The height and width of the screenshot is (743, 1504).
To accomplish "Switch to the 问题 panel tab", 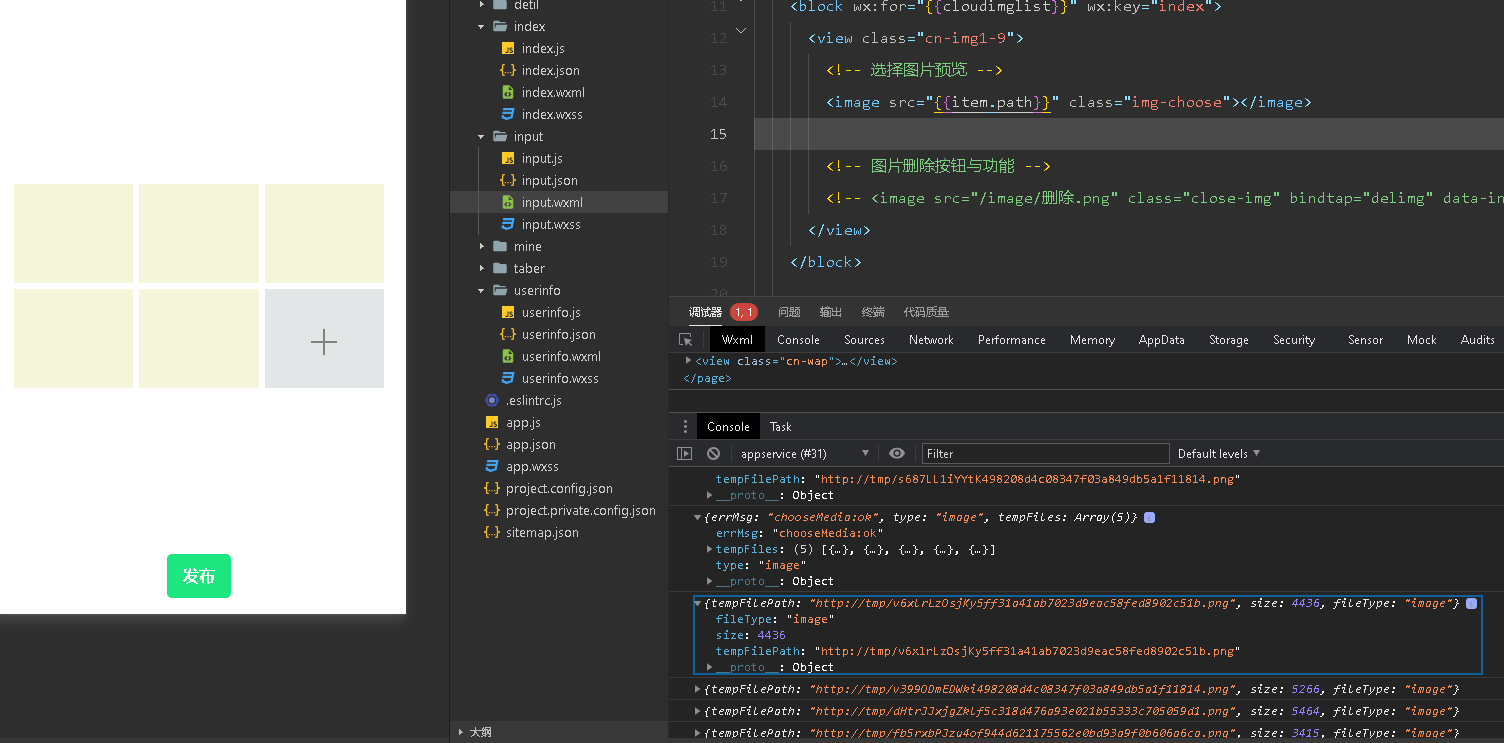I will pos(789,313).
